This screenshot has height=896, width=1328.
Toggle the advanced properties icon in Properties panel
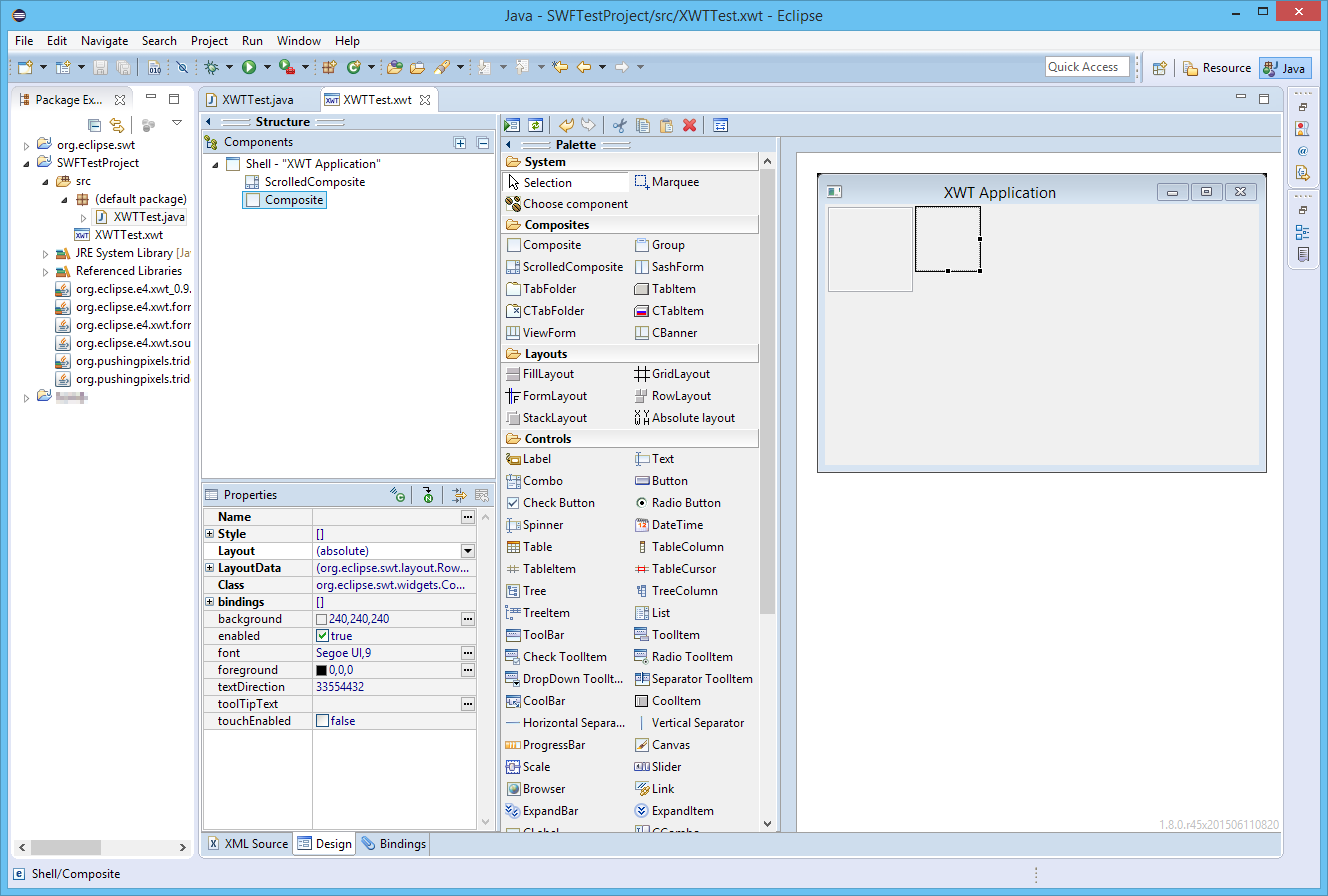[459, 495]
